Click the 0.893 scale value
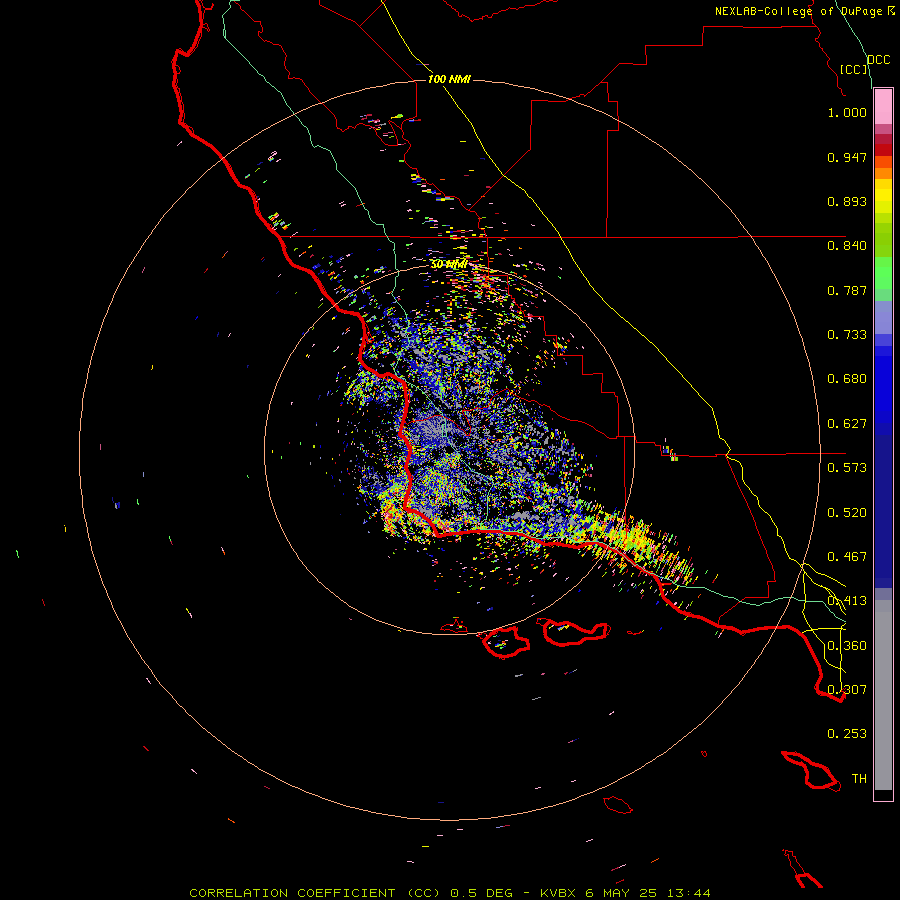The width and height of the screenshot is (900, 900). coord(847,201)
